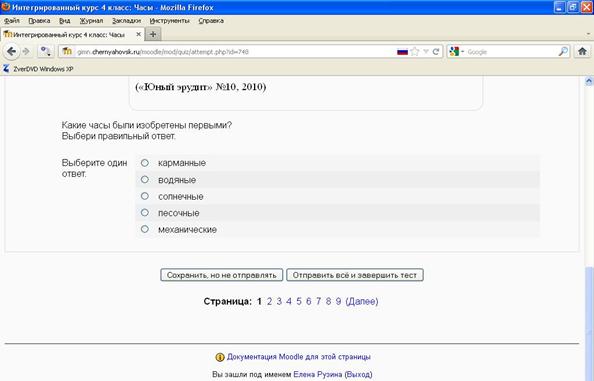Click the Выход logout link
The height and width of the screenshot is (381, 594).
(358, 374)
